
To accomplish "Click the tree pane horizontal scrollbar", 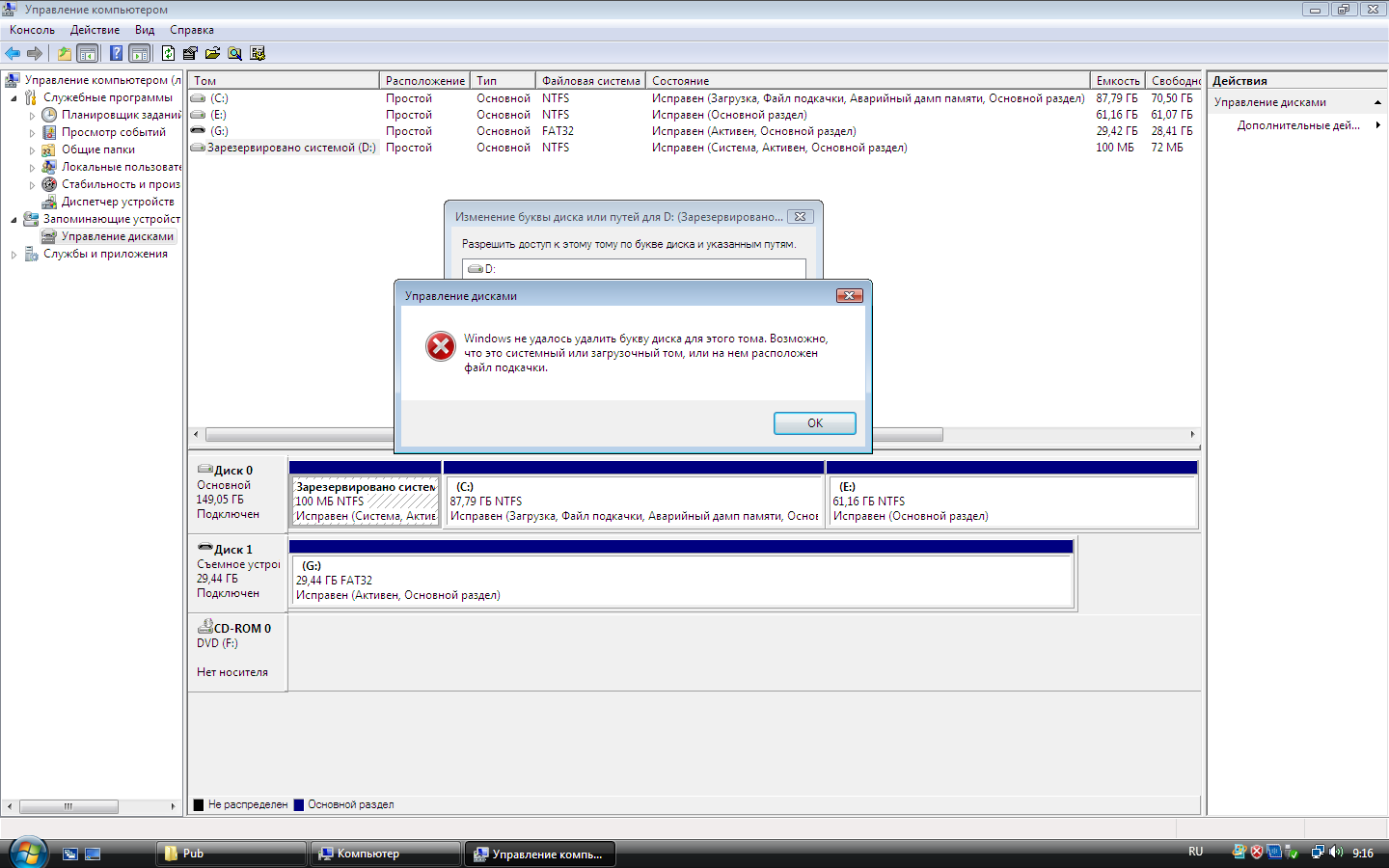I will 92,806.
